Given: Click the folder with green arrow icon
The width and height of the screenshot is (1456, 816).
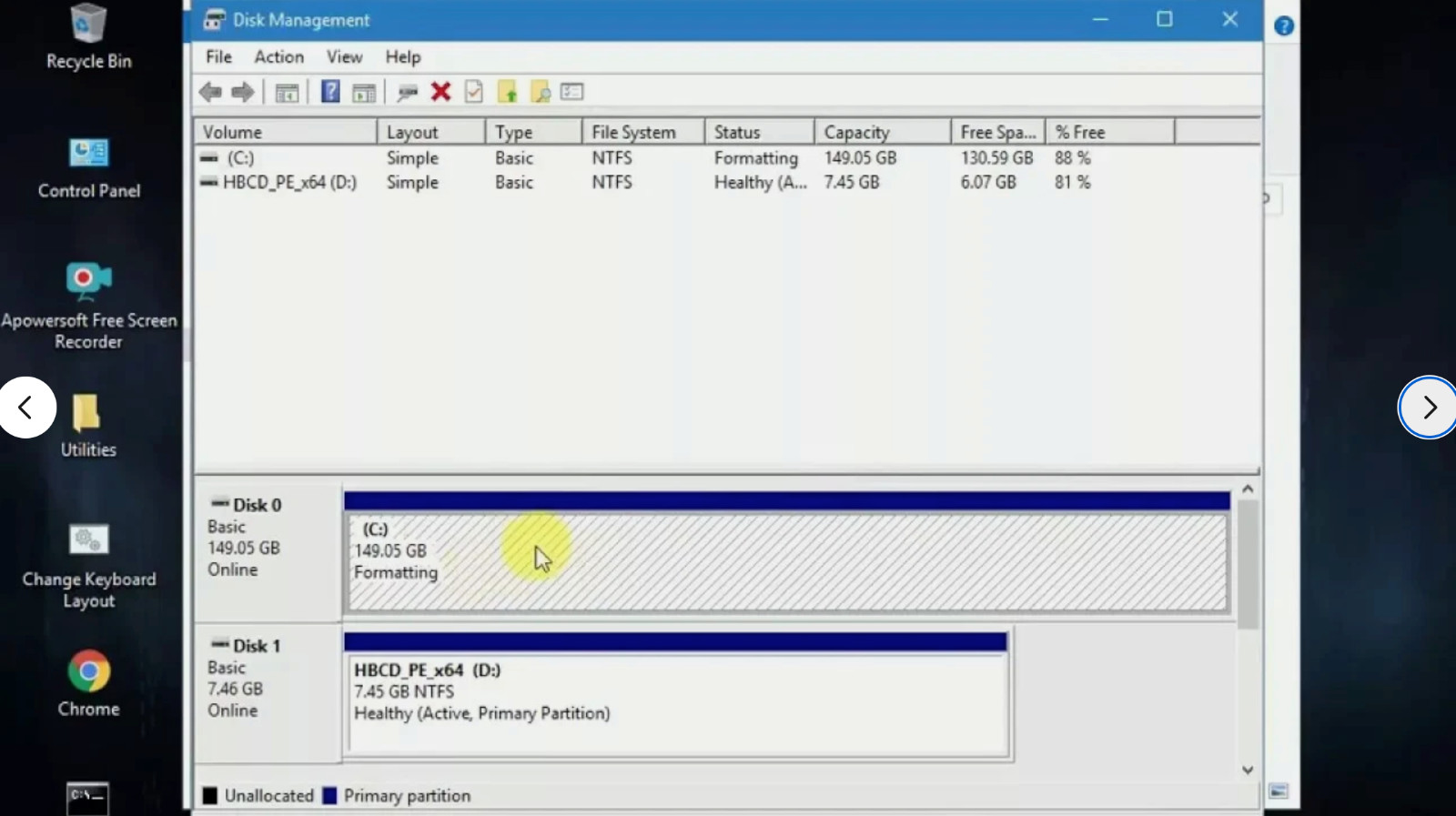Looking at the screenshot, I should tap(507, 91).
